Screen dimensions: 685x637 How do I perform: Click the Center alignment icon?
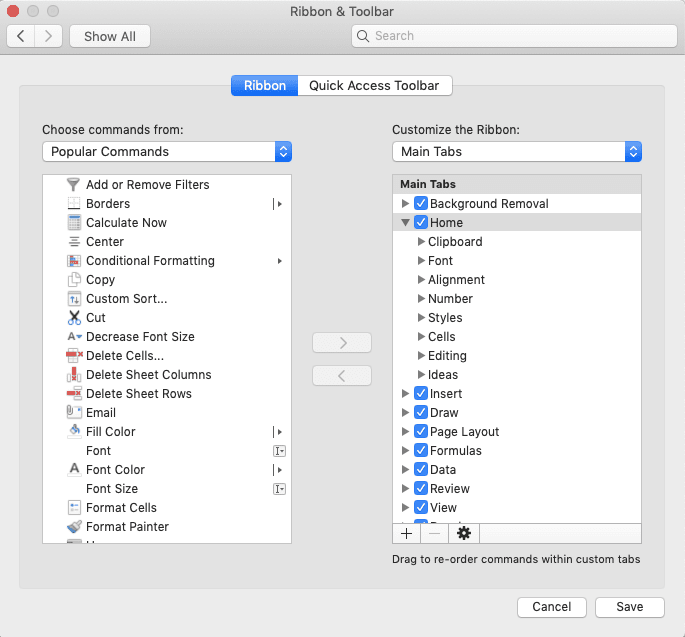pyautogui.click(x=74, y=242)
